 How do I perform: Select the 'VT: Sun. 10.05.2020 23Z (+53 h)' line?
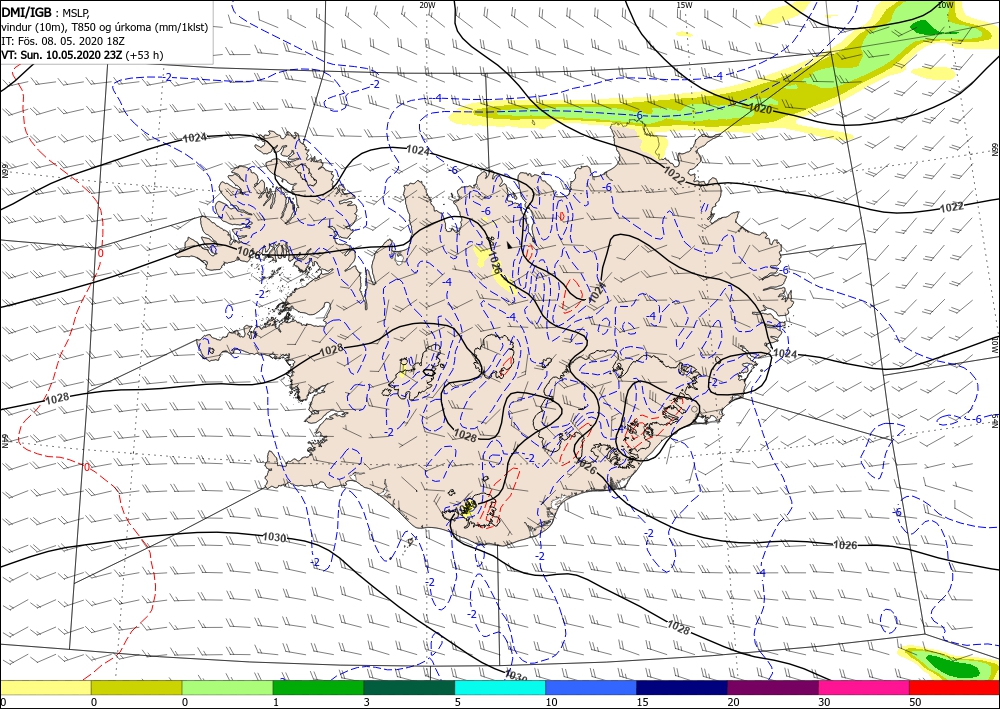[x=82, y=55]
